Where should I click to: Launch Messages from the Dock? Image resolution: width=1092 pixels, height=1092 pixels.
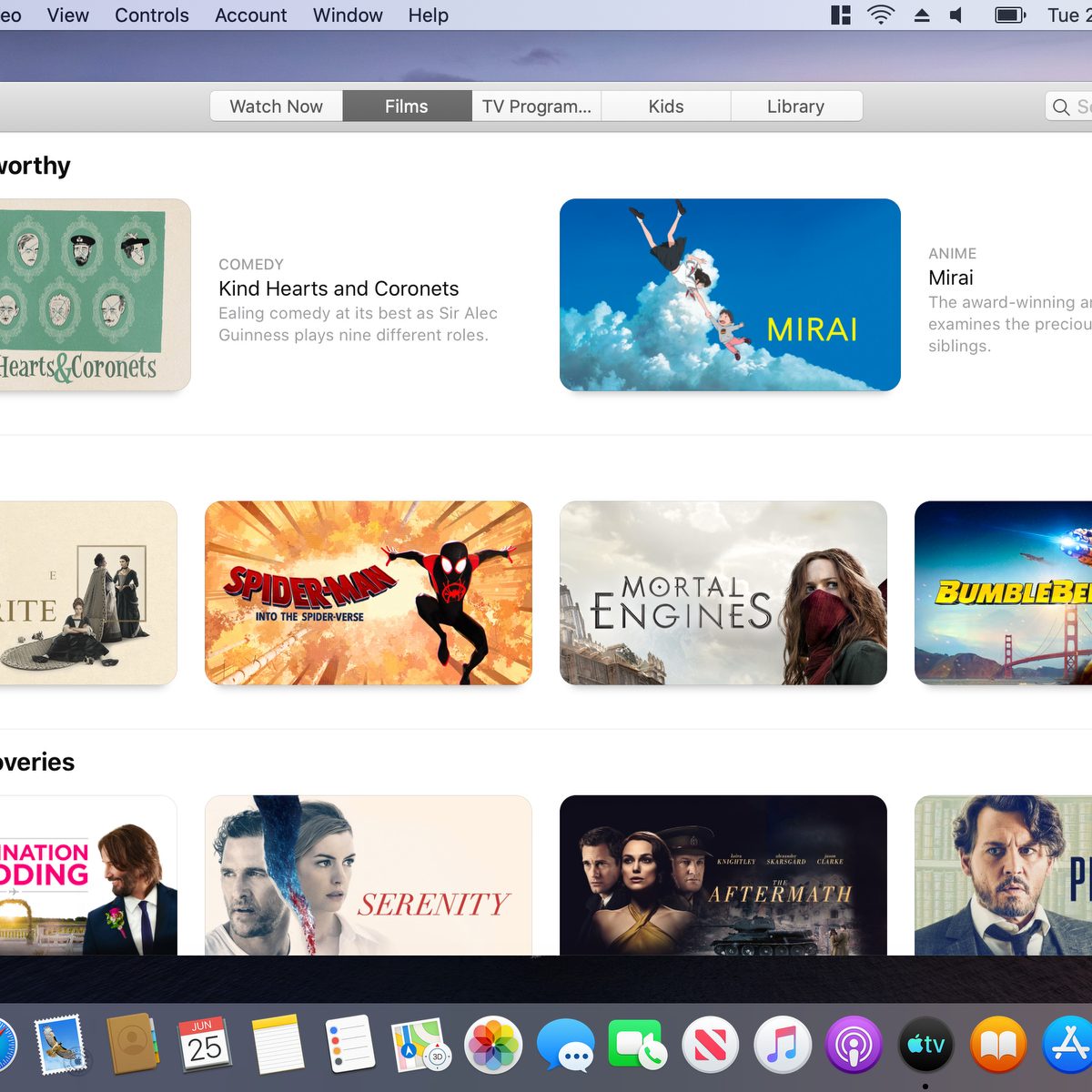click(x=565, y=1046)
